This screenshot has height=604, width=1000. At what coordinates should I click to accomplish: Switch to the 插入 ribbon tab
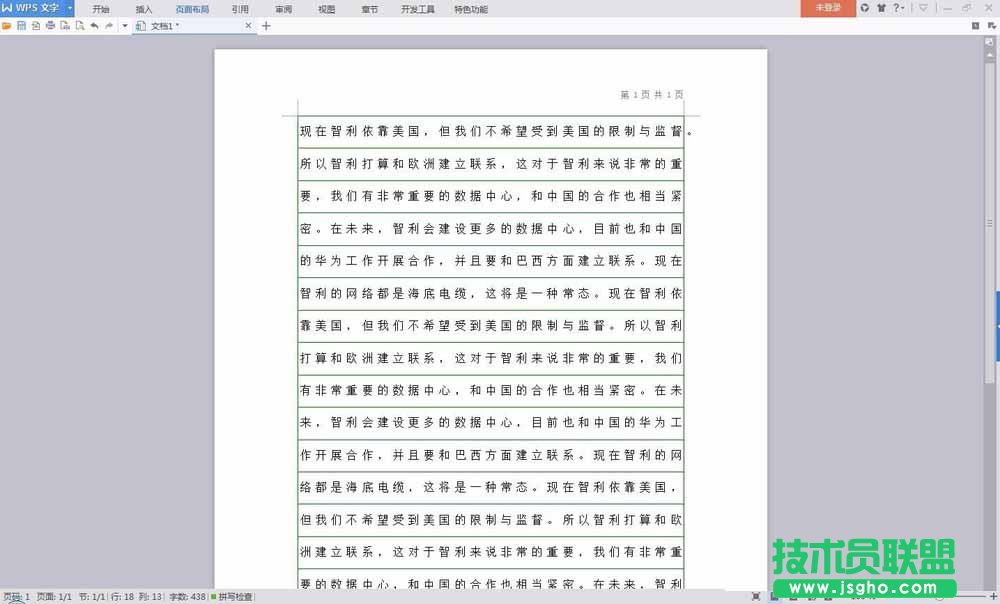pyautogui.click(x=143, y=9)
